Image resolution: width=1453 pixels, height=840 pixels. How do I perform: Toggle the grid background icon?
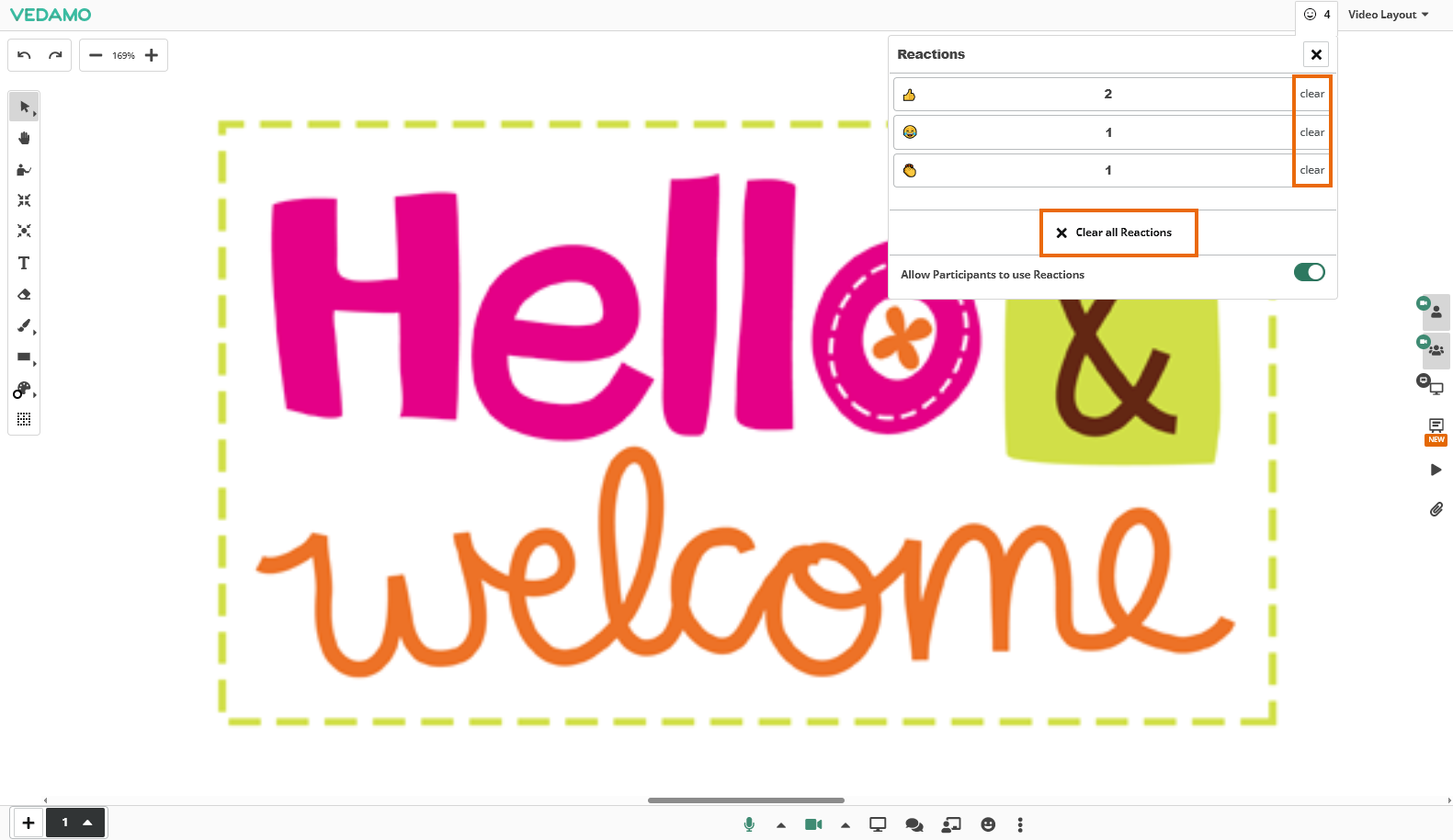click(x=24, y=419)
